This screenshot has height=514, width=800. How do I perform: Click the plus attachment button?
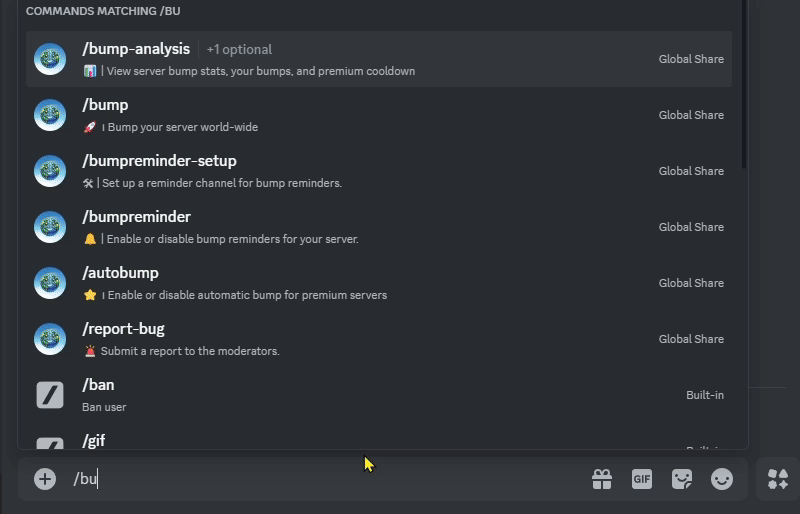45,479
